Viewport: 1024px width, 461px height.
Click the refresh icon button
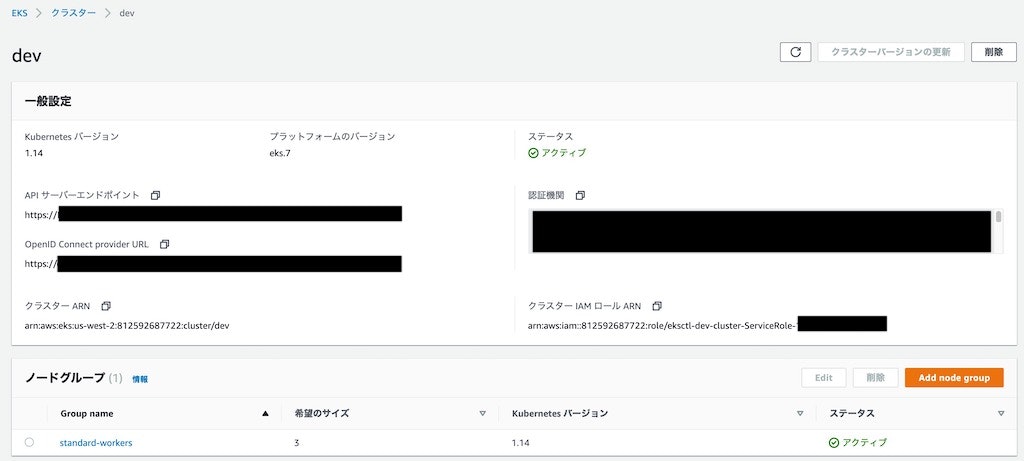coord(795,52)
